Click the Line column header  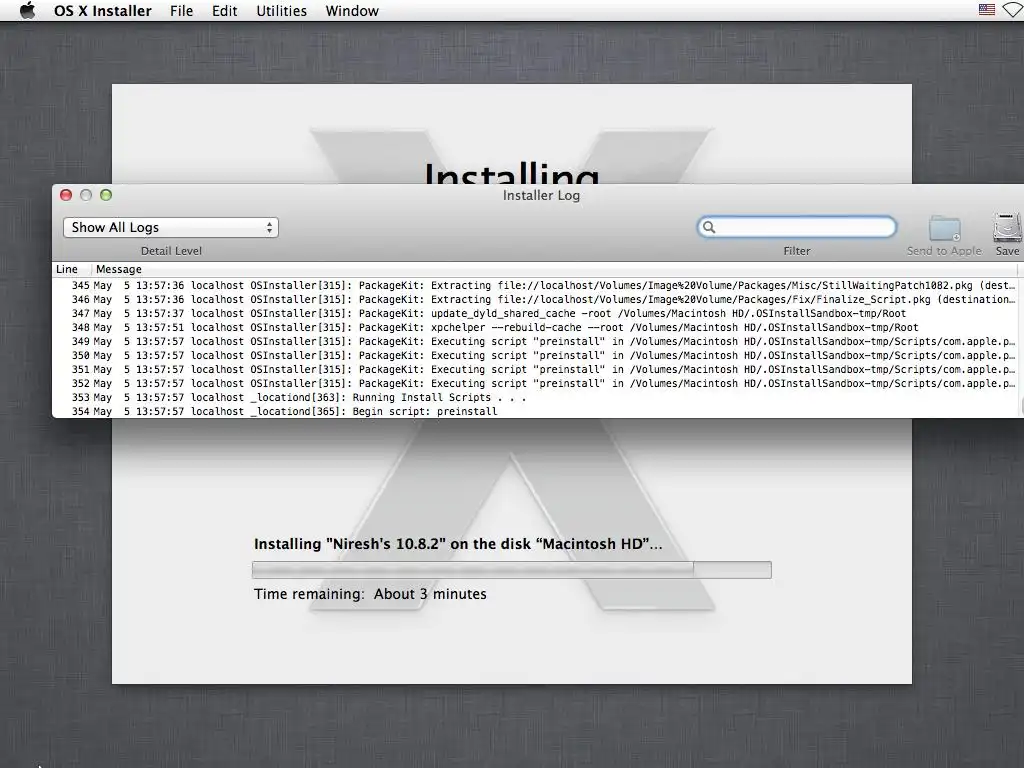point(67,269)
